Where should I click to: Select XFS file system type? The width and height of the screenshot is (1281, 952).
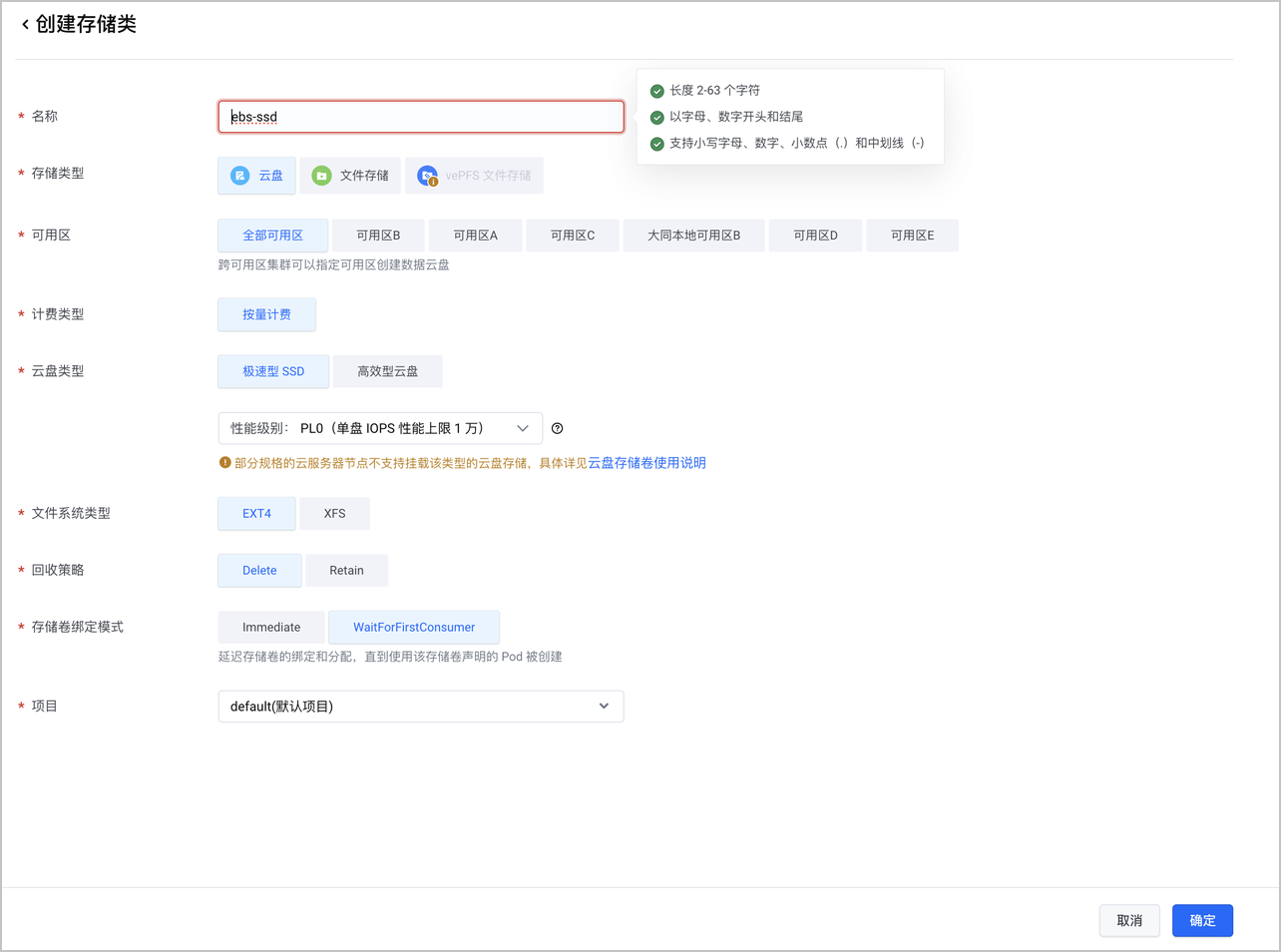(335, 514)
